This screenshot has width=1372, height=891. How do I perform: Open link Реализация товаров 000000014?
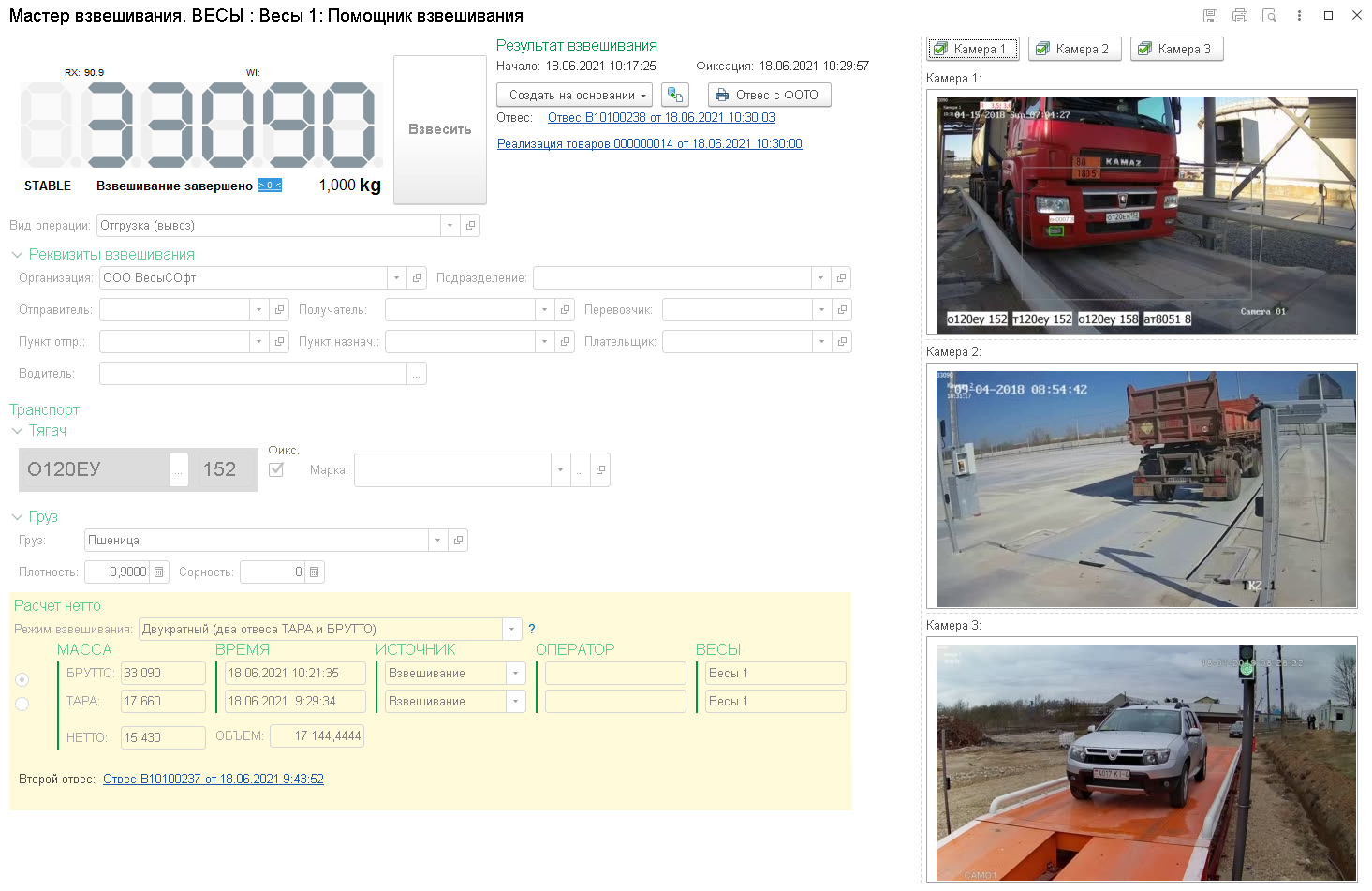click(x=649, y=144)
